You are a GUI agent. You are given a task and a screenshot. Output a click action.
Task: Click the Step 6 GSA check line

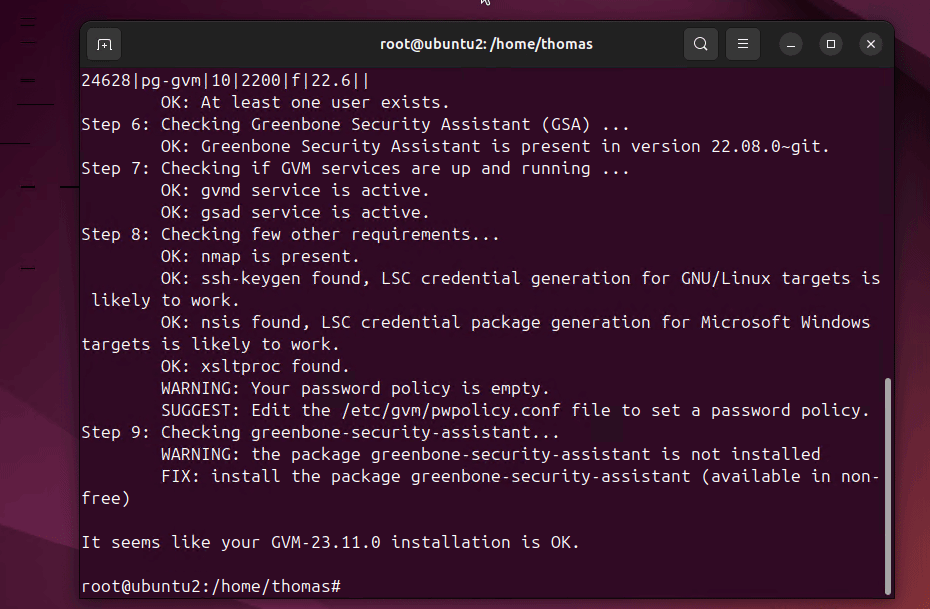tap(355, 125)
